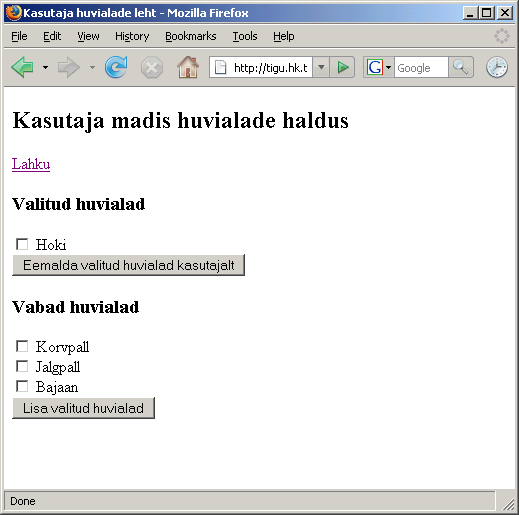Click Eemalda valitud huvialad kasutajalt button

(x=128, y=265)
